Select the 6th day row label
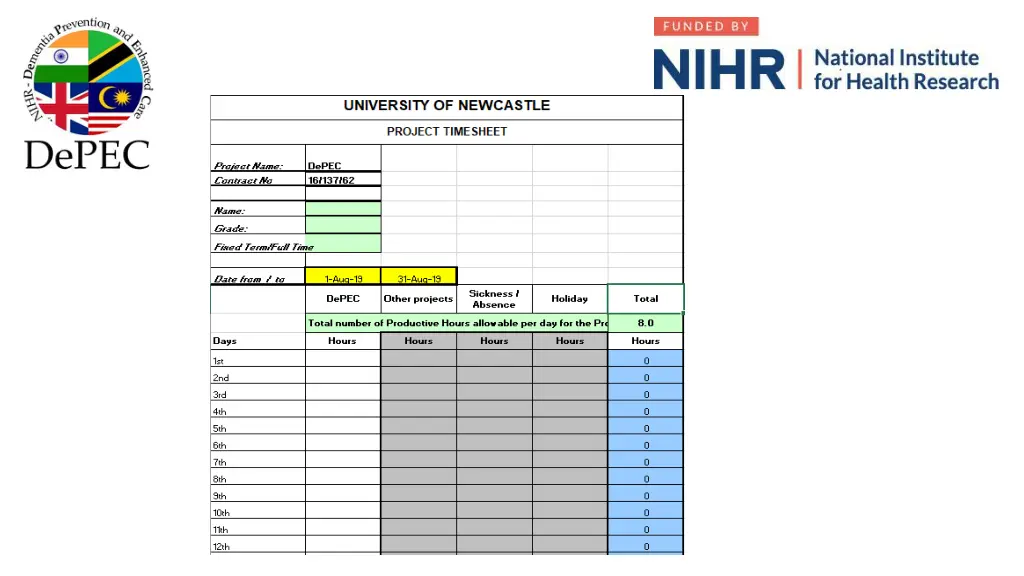Image resolution: width=1024 pixels, height=576 pixels. pos(219,445)
